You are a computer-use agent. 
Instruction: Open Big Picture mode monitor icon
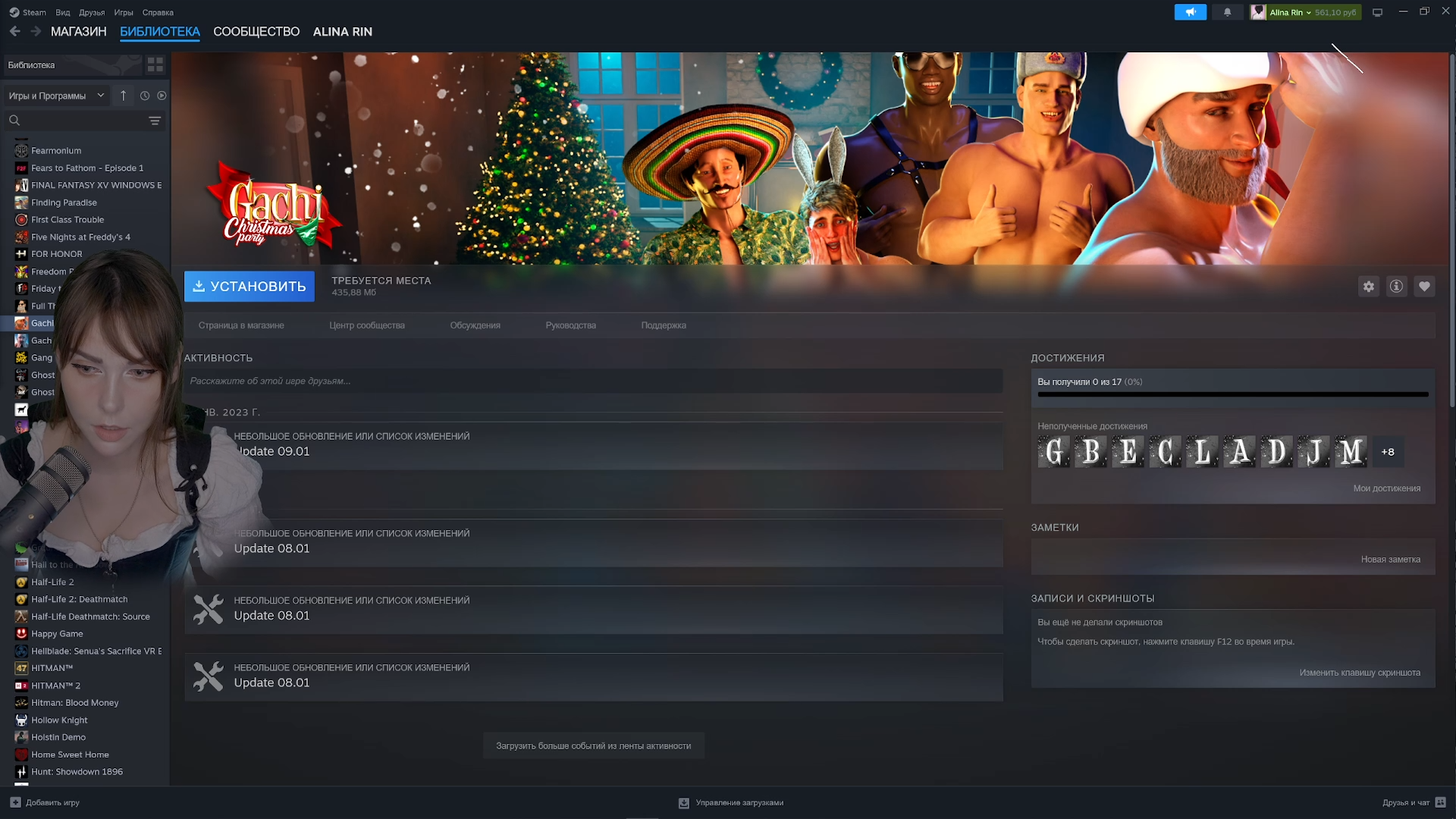tap(1378, 12)
